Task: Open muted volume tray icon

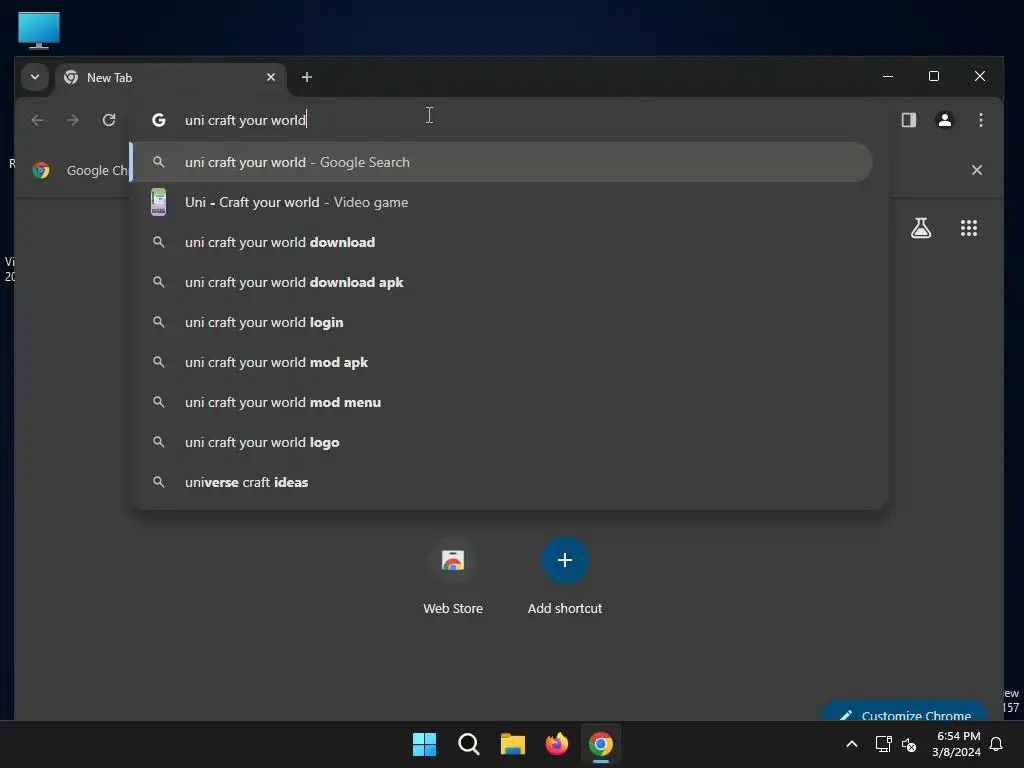Action: (x=908, y=744)
